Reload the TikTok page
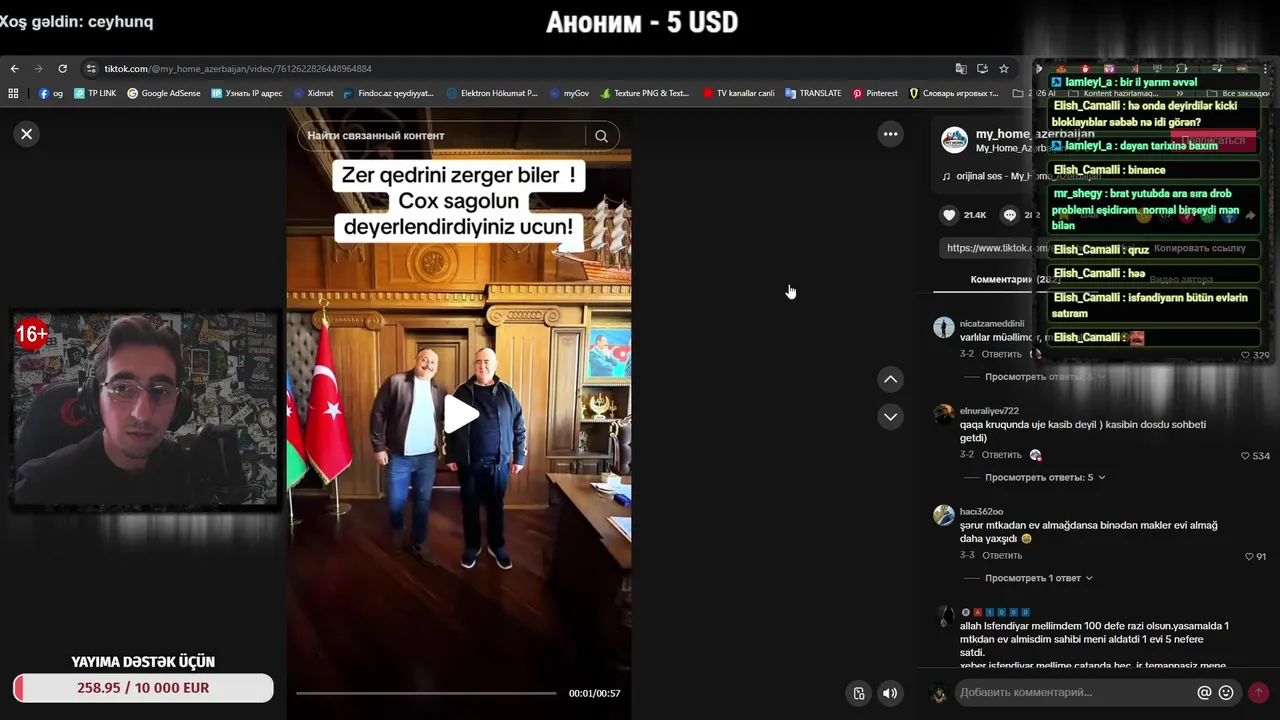 [62, 69]
